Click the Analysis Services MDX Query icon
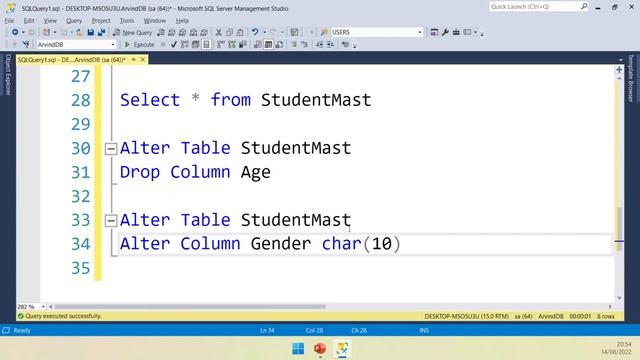 click(172, 32)
